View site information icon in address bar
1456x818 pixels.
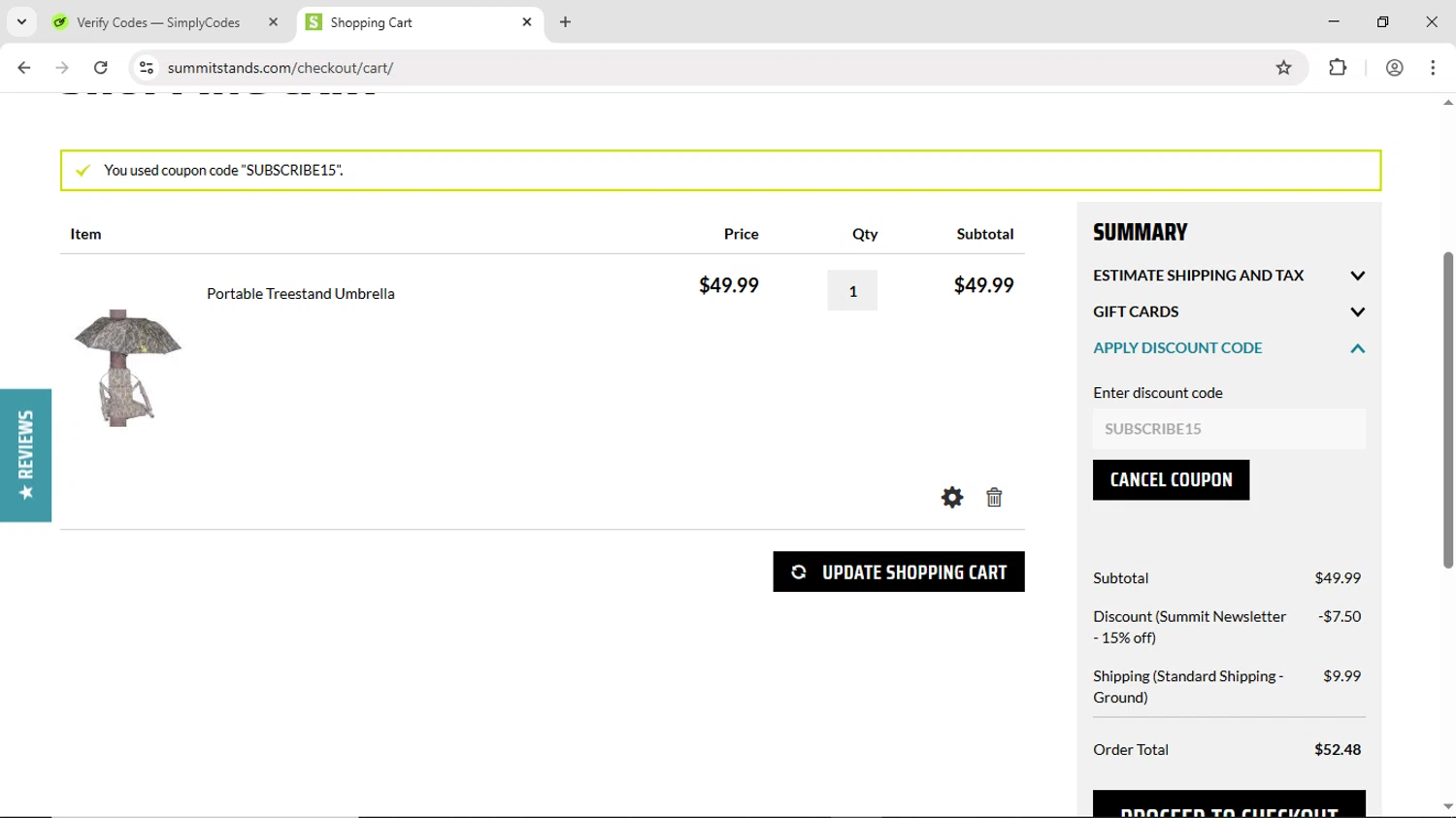tap(147, 68)
